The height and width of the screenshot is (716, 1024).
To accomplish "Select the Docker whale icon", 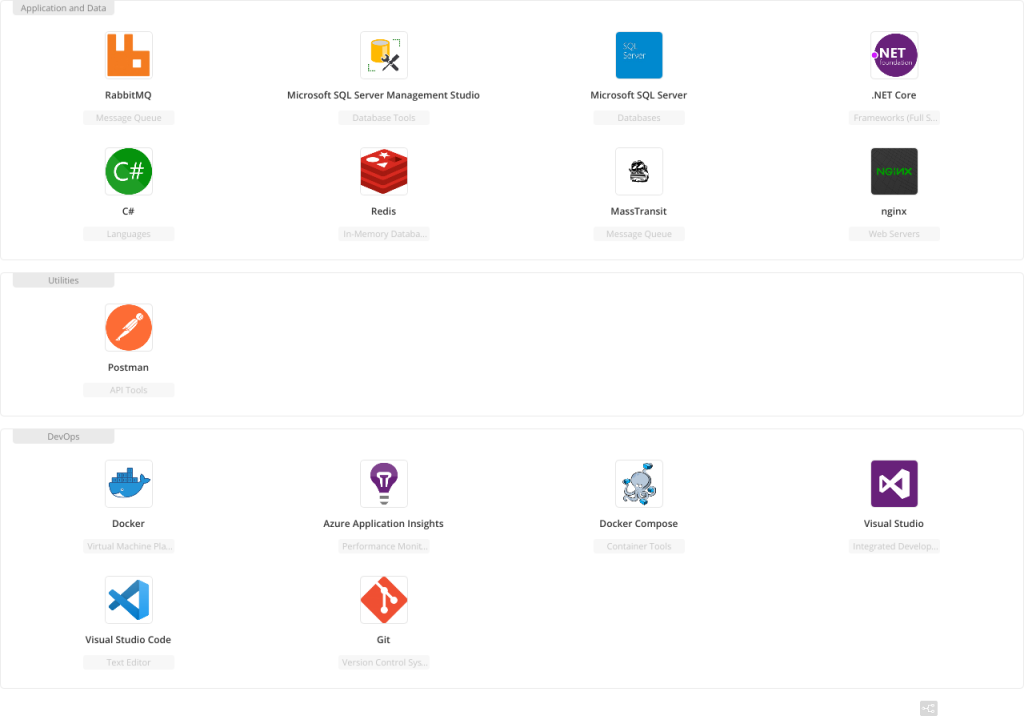I will coord(128,483).
